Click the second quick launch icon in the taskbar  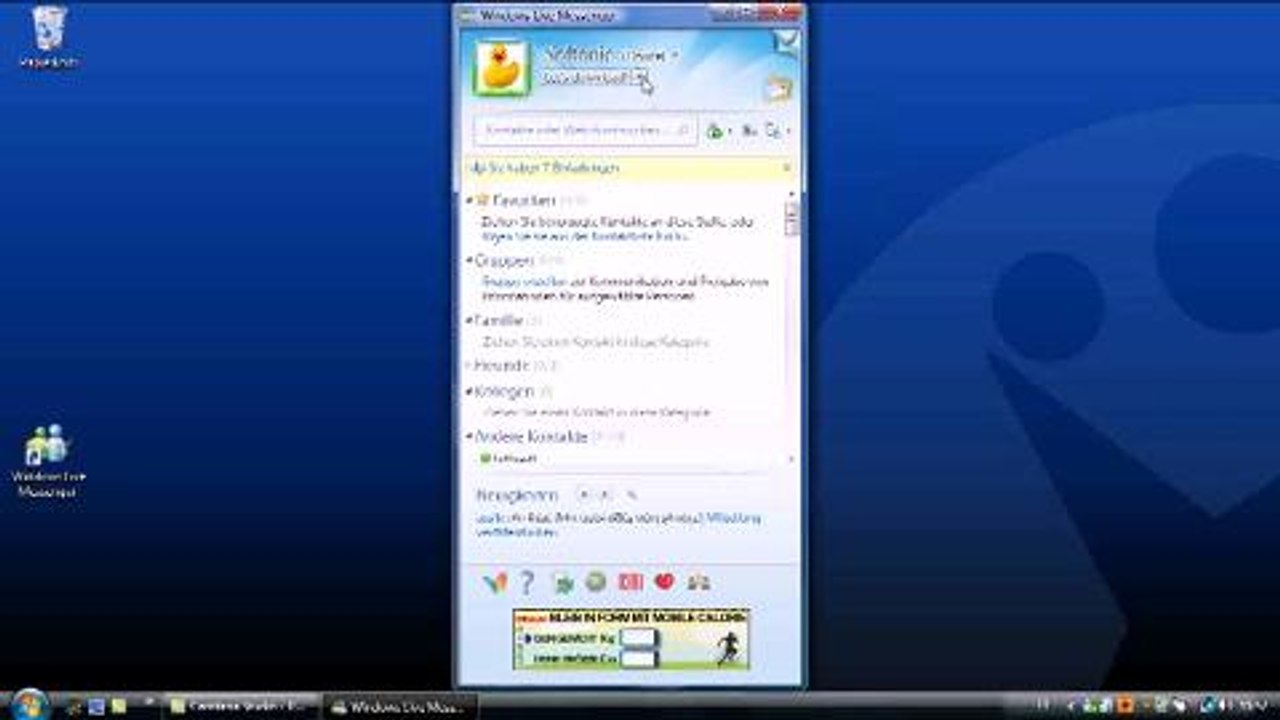pyautogui.click(x=96, y=707)
